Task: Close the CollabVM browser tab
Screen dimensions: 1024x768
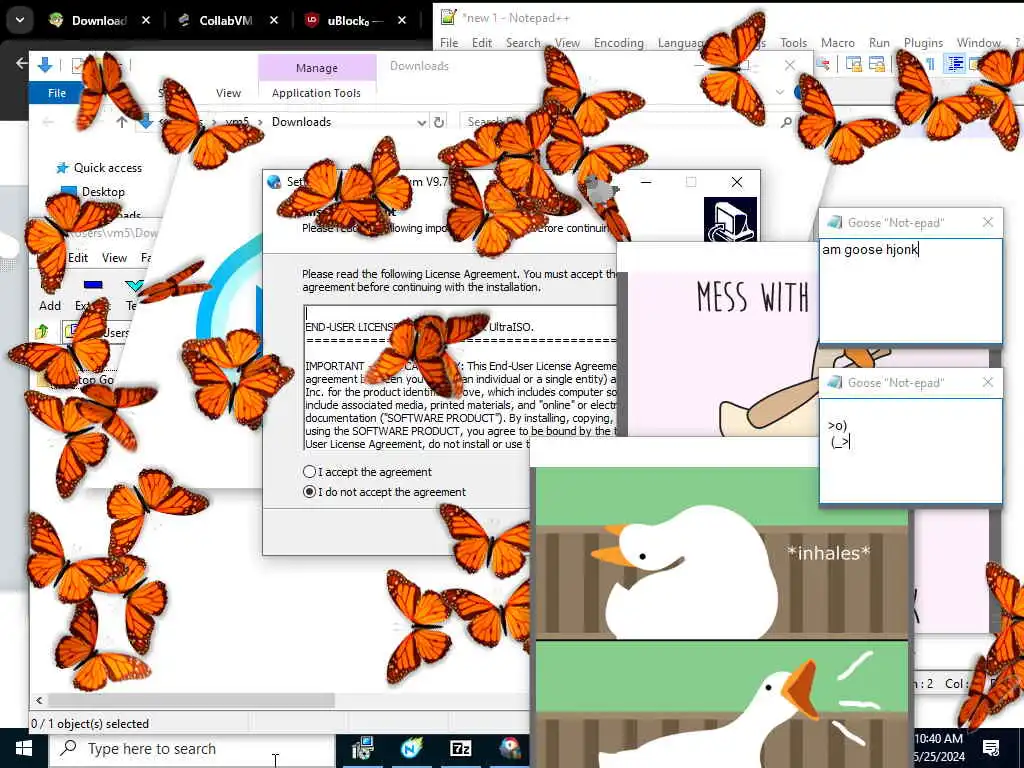Action: 274,20
